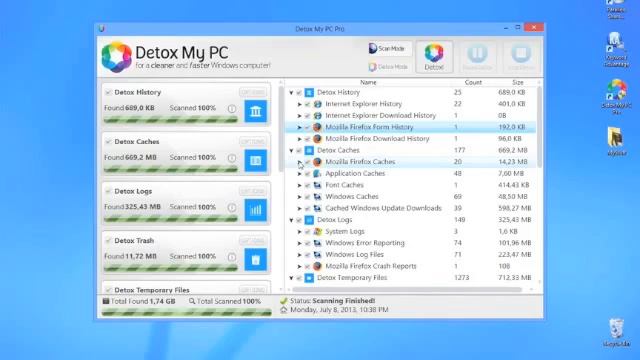
Task: Open Options on the Detox Trash card
Action: pyautogui.click(x=253, y=240)
